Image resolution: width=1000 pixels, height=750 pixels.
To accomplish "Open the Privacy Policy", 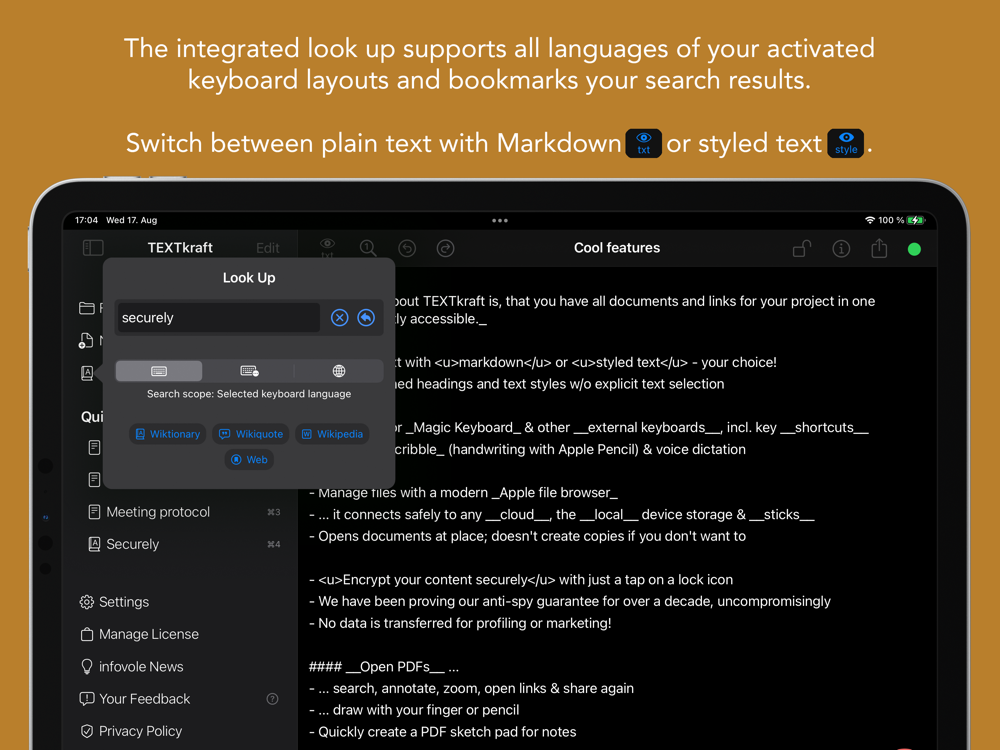I will point(131,731).
